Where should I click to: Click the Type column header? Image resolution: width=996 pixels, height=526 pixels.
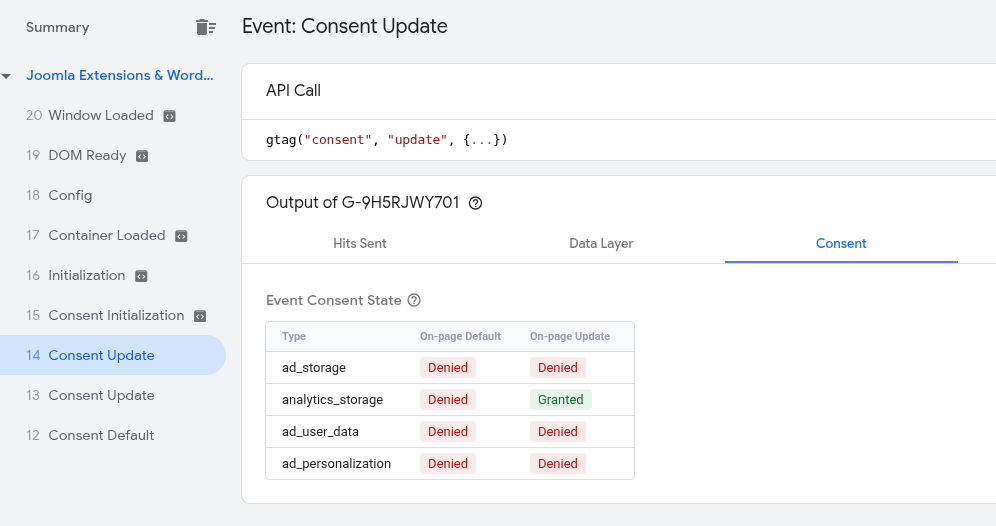coord(294,336)
